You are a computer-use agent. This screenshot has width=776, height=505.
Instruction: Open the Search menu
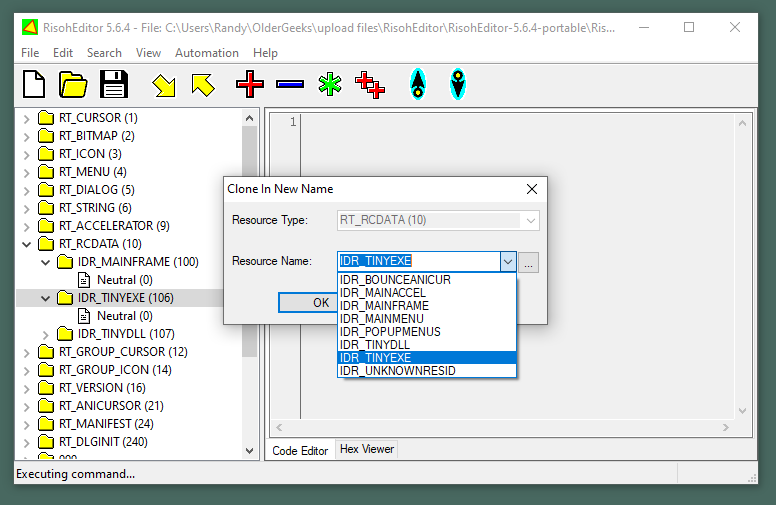[104, 53]
